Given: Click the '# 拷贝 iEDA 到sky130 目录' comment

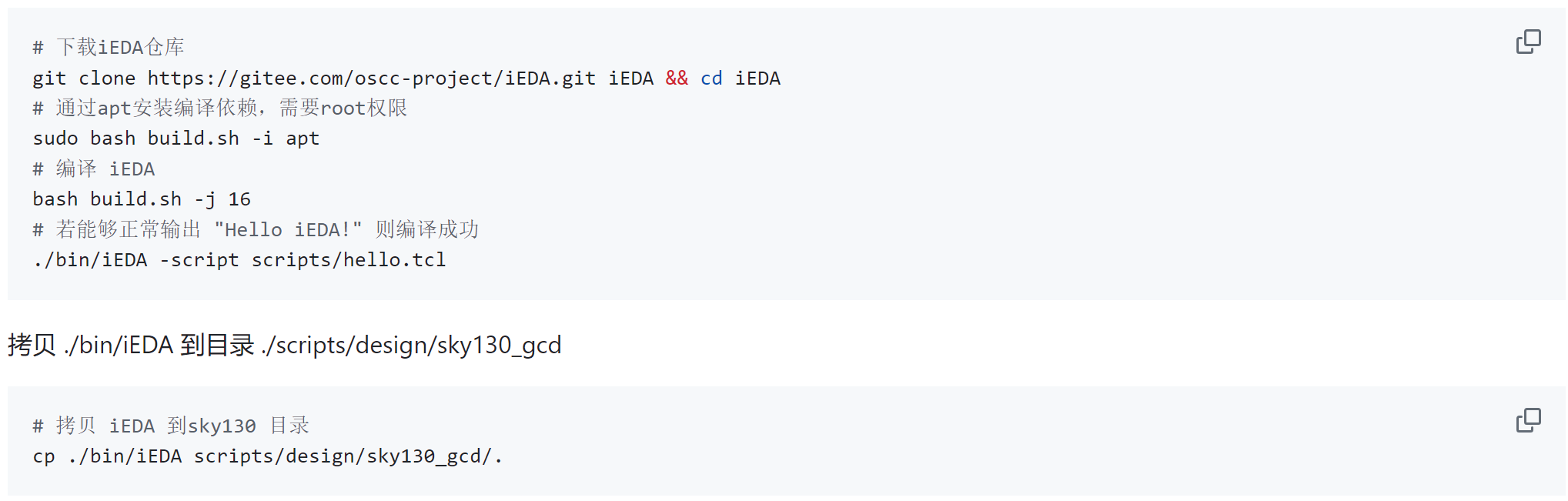Looking at the screenshot, I should point(171,426).
